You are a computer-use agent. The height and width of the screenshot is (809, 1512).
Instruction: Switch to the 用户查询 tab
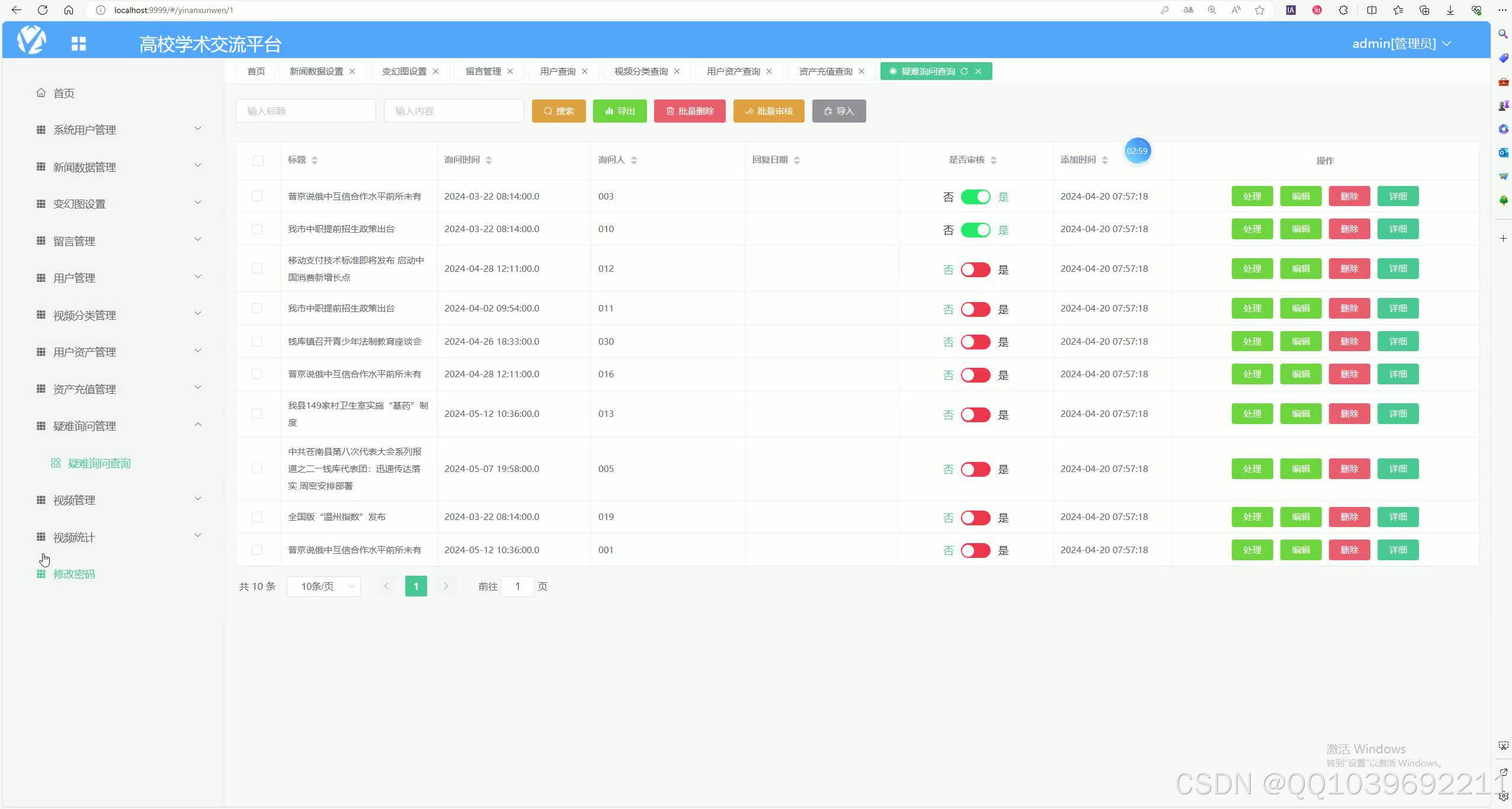pyautogui.click(x=558, y=71)
